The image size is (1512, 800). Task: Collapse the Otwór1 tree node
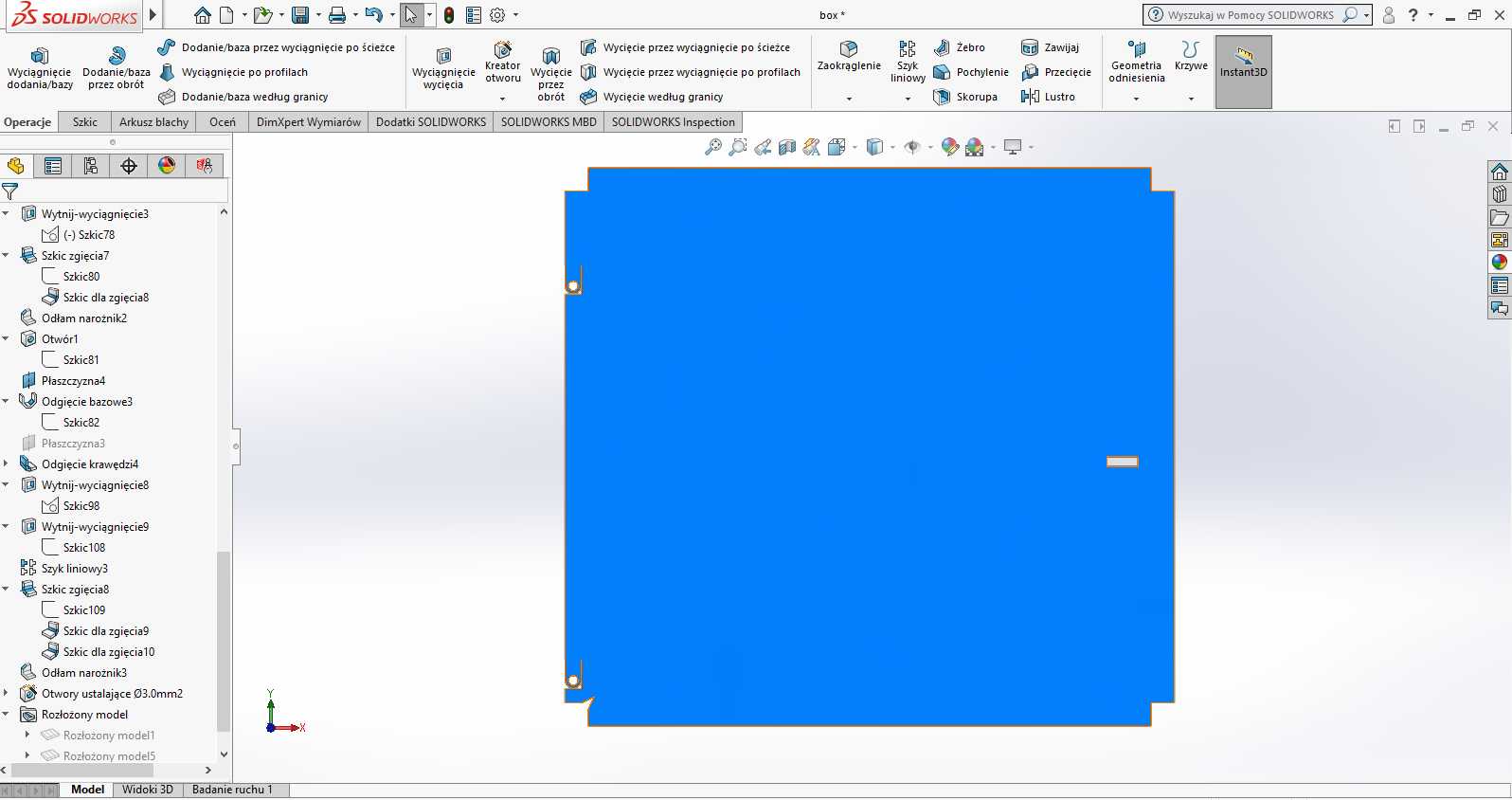coord(7,339)
